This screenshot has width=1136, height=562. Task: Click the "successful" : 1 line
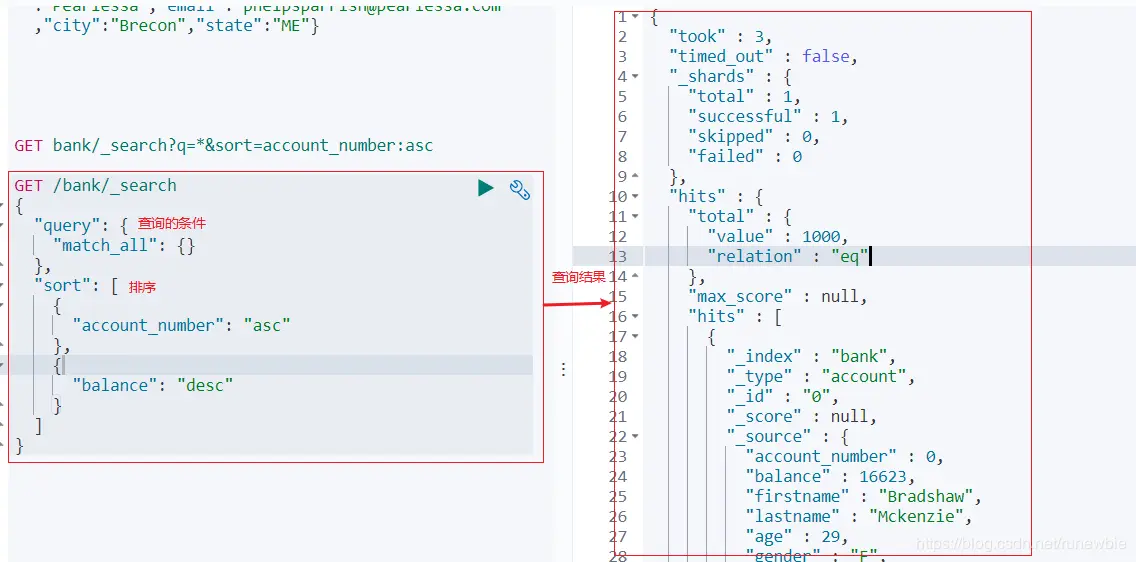coord(769,116)
